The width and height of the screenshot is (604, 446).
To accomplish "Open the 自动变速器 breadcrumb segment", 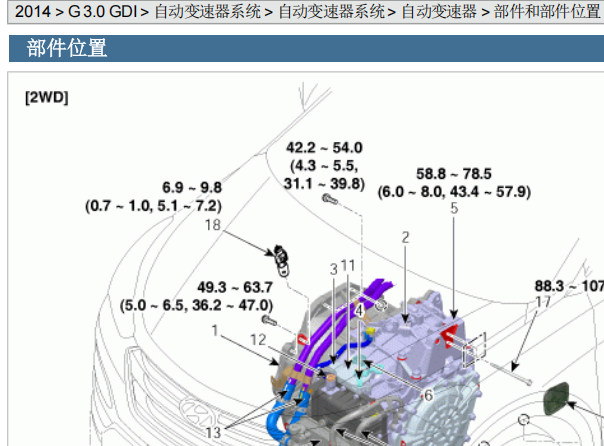I will click(x=438, y=12).
